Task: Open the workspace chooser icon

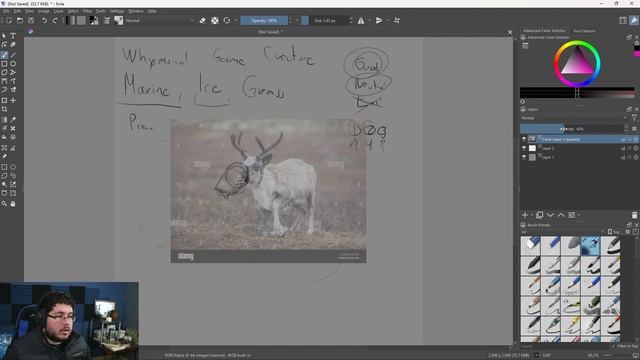Action: click(623, 20)
